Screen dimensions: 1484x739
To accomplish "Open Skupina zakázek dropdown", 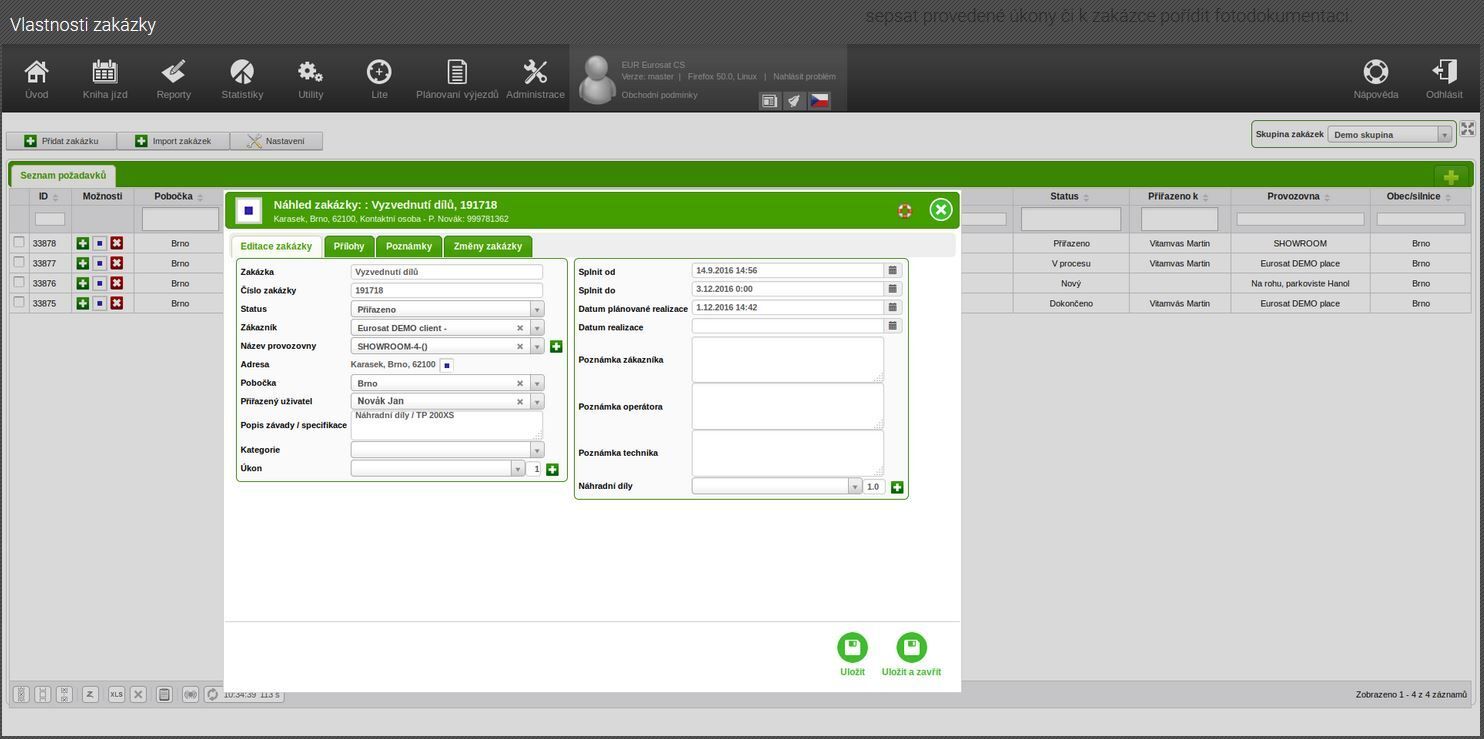I will tap(1444, 135).
